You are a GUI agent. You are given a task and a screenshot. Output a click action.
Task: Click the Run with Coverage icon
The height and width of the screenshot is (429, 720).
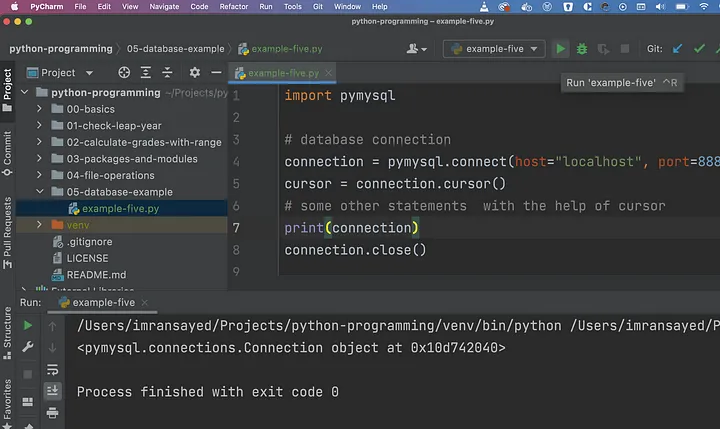(603, 49)
